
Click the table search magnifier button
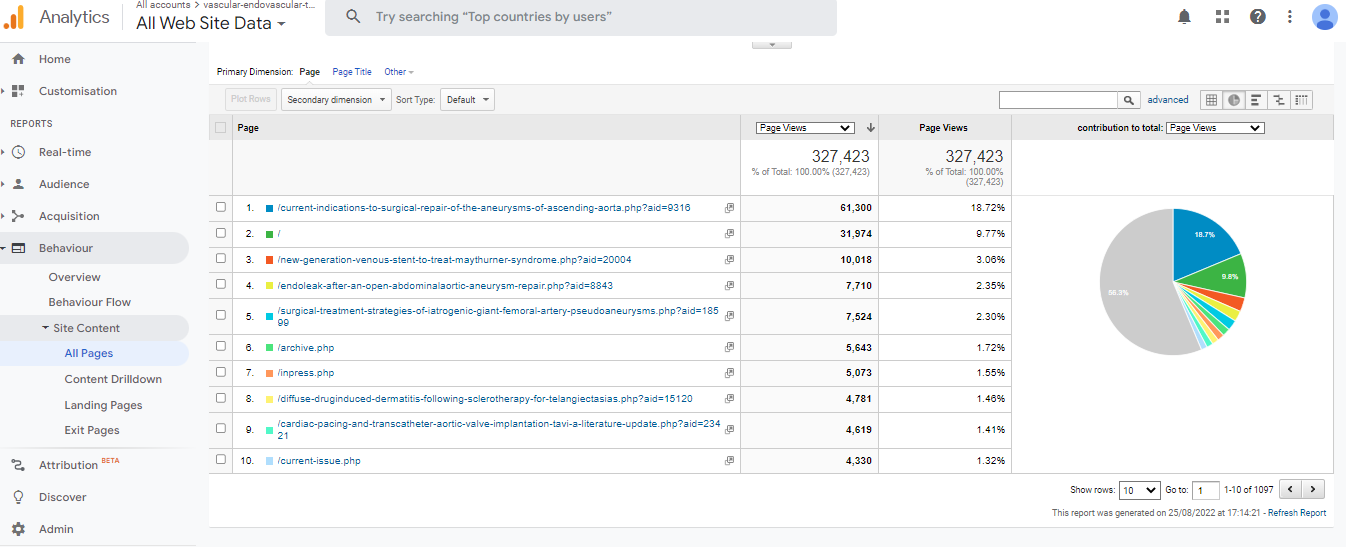tap(1129, 100)
